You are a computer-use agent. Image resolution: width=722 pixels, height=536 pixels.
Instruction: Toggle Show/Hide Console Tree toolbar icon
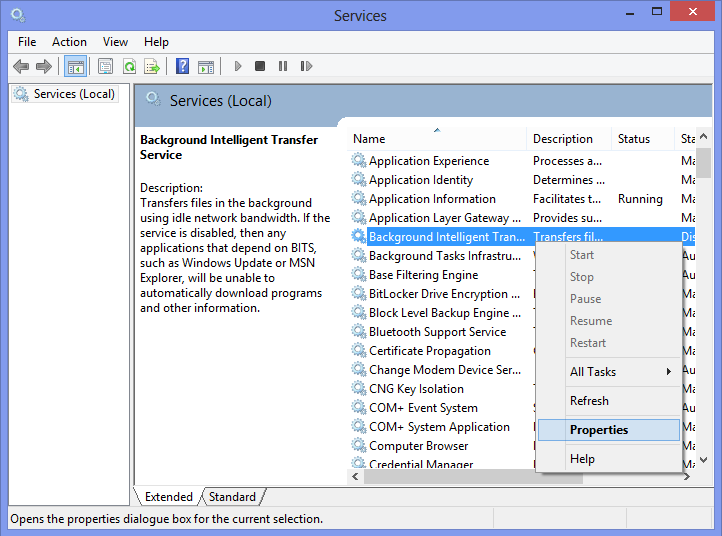76,67
